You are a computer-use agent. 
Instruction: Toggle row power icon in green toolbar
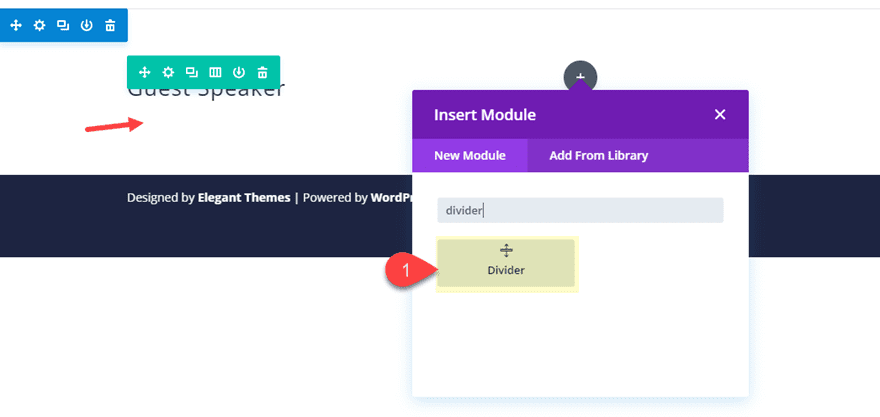239,72
